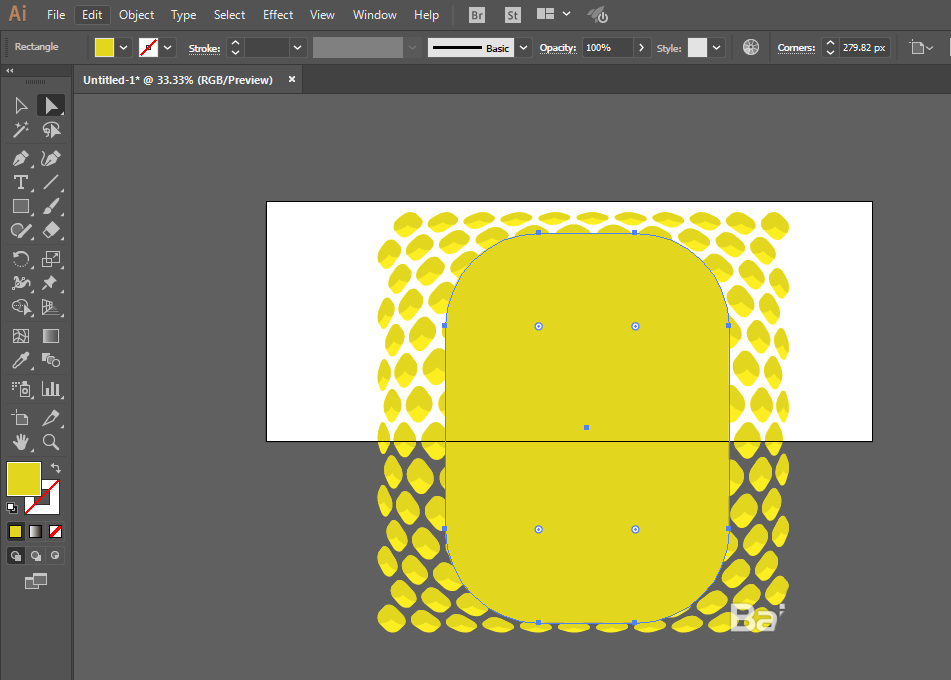Select the Type tool
This screenshot has height=680, width=951.
21,182
